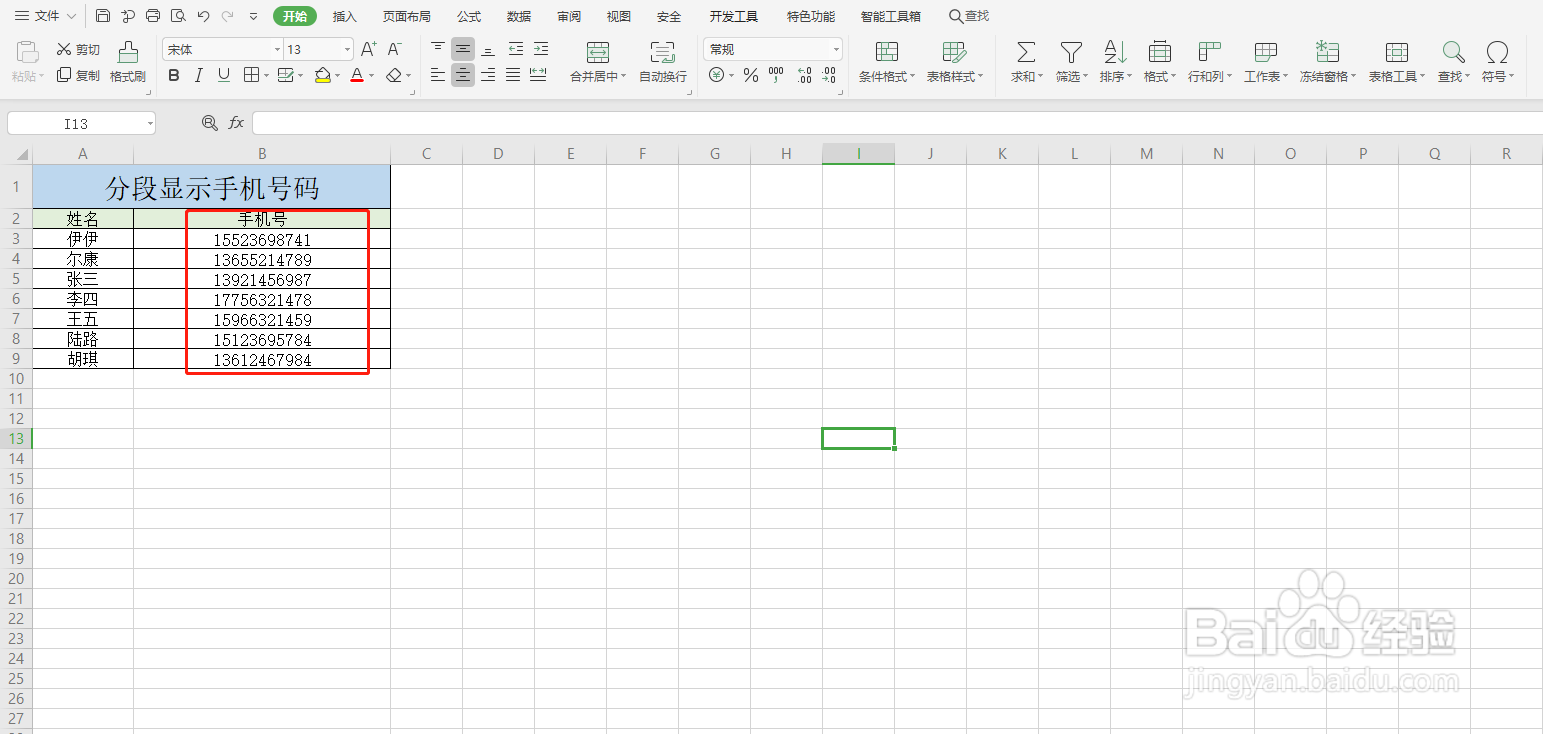Open the 行和列 (Rows and Columns) button
The width and height of the screenshot is (1543, 734).
pyautogui.click(x=1210, y=61)
